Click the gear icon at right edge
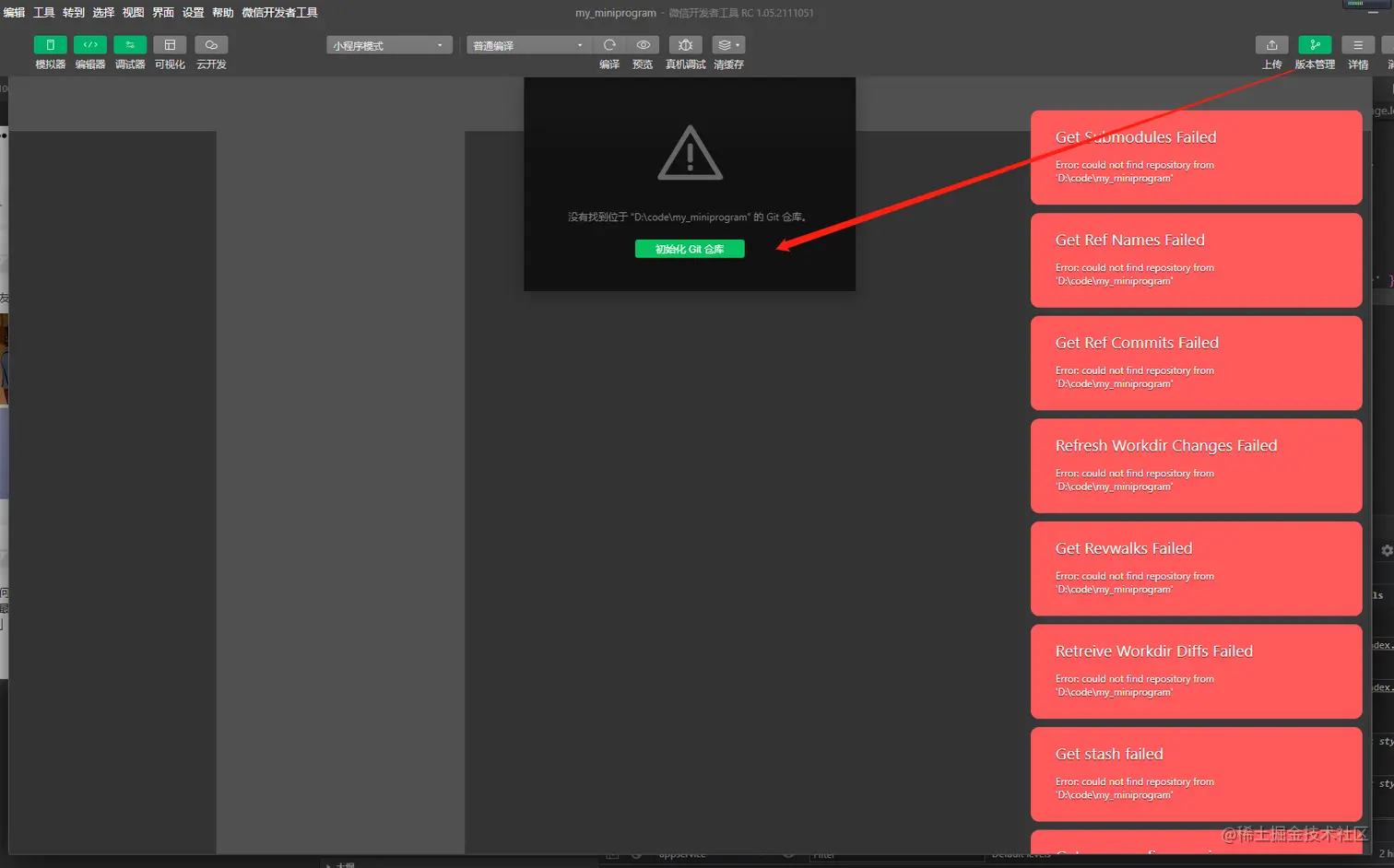 pos(1387,550)
